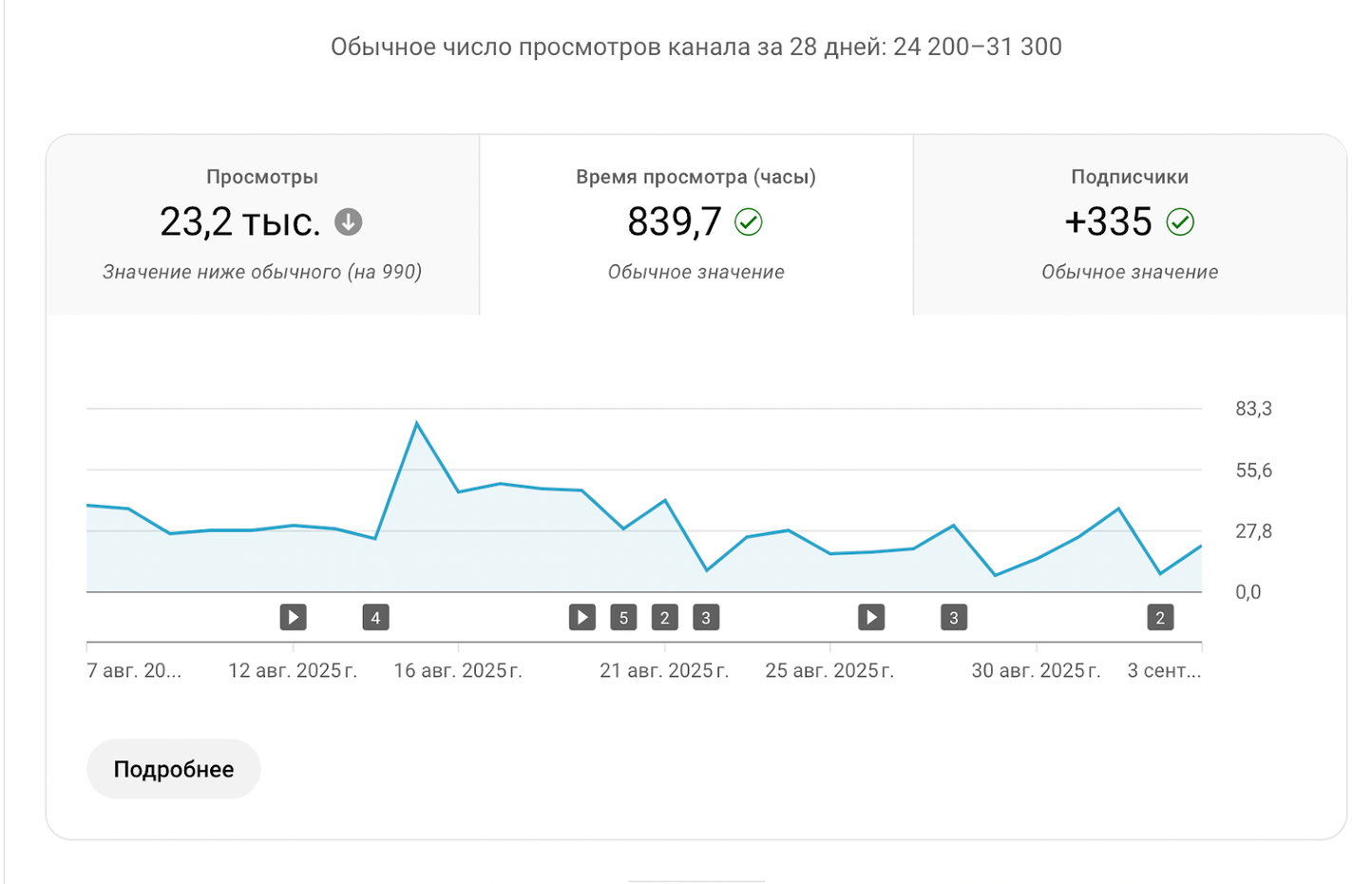Click the play icon marker before 21 авг.
Viewport: 1372px width, 884px height.
[x=581, y=617]
